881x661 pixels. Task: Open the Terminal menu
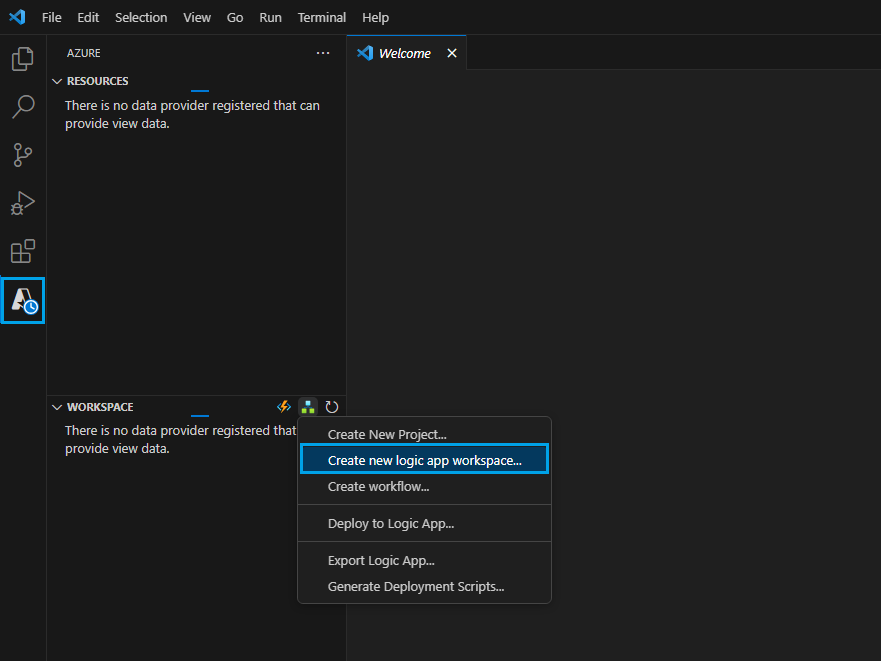click(x=321, y=17)
